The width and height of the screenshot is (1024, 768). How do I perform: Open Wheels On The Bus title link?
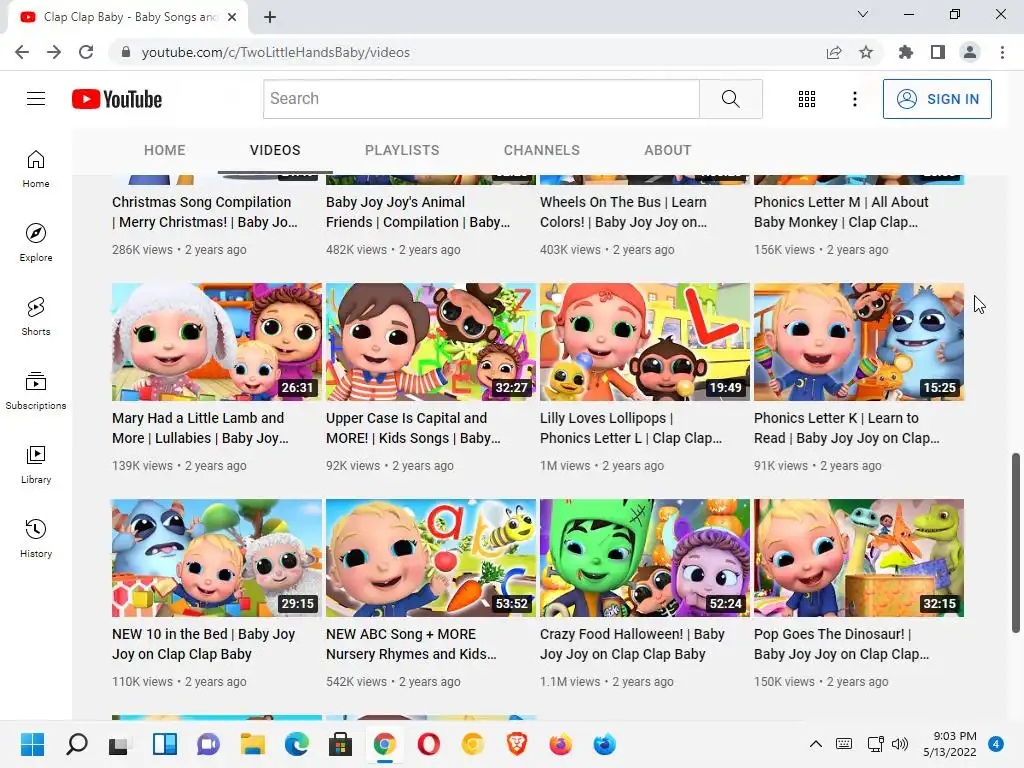(624, 212)
